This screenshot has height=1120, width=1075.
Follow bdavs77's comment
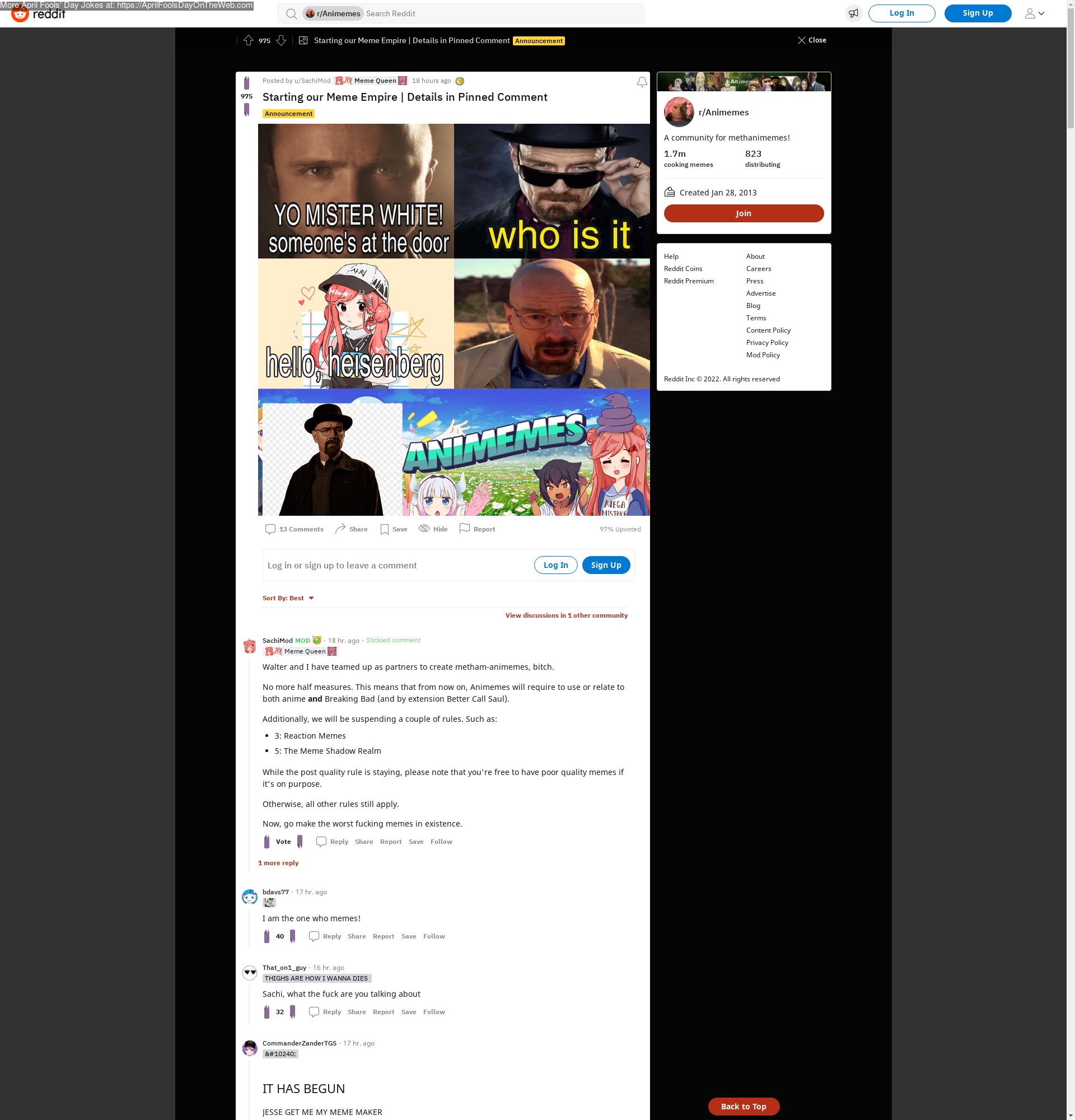tap(433, 936)
